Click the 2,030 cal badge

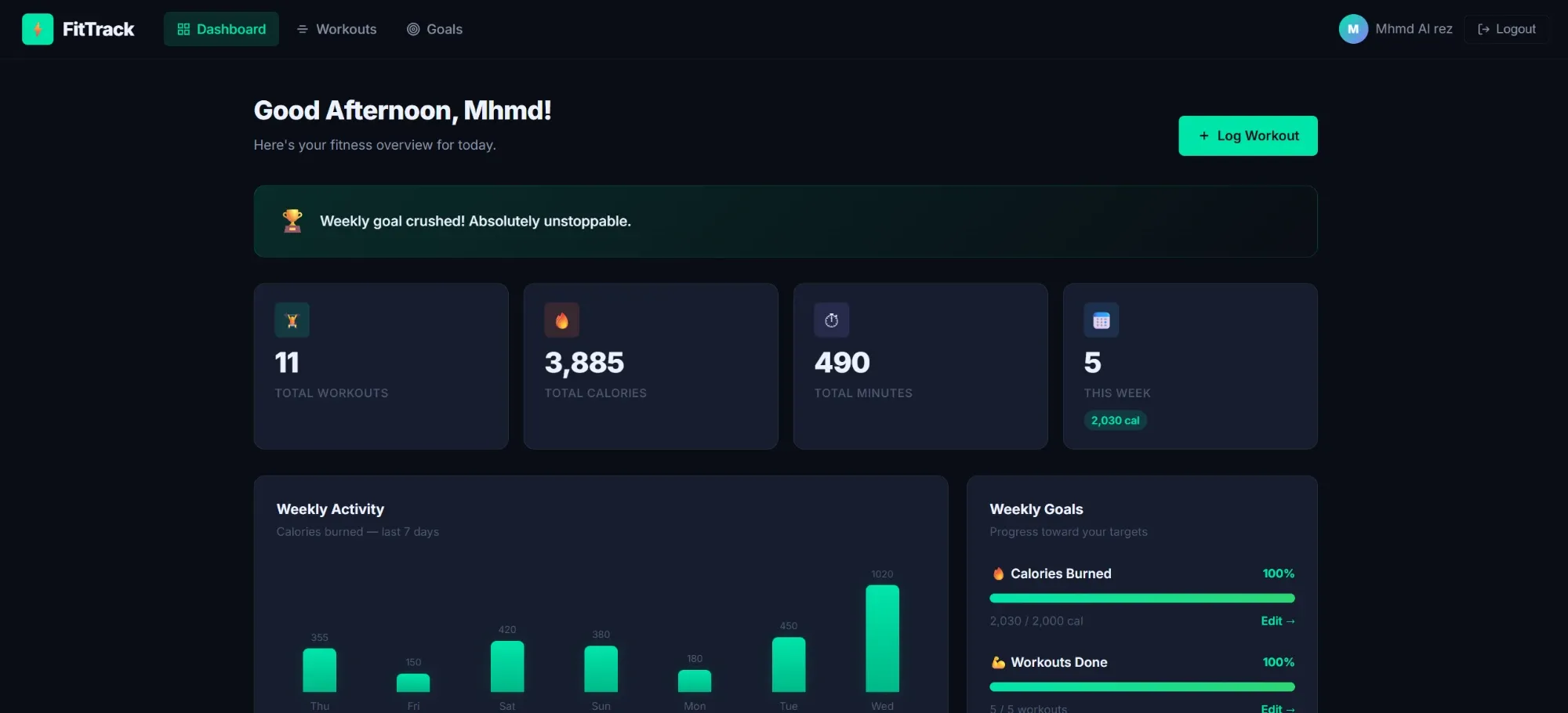pyautogui.click(x=1115, y=421)
